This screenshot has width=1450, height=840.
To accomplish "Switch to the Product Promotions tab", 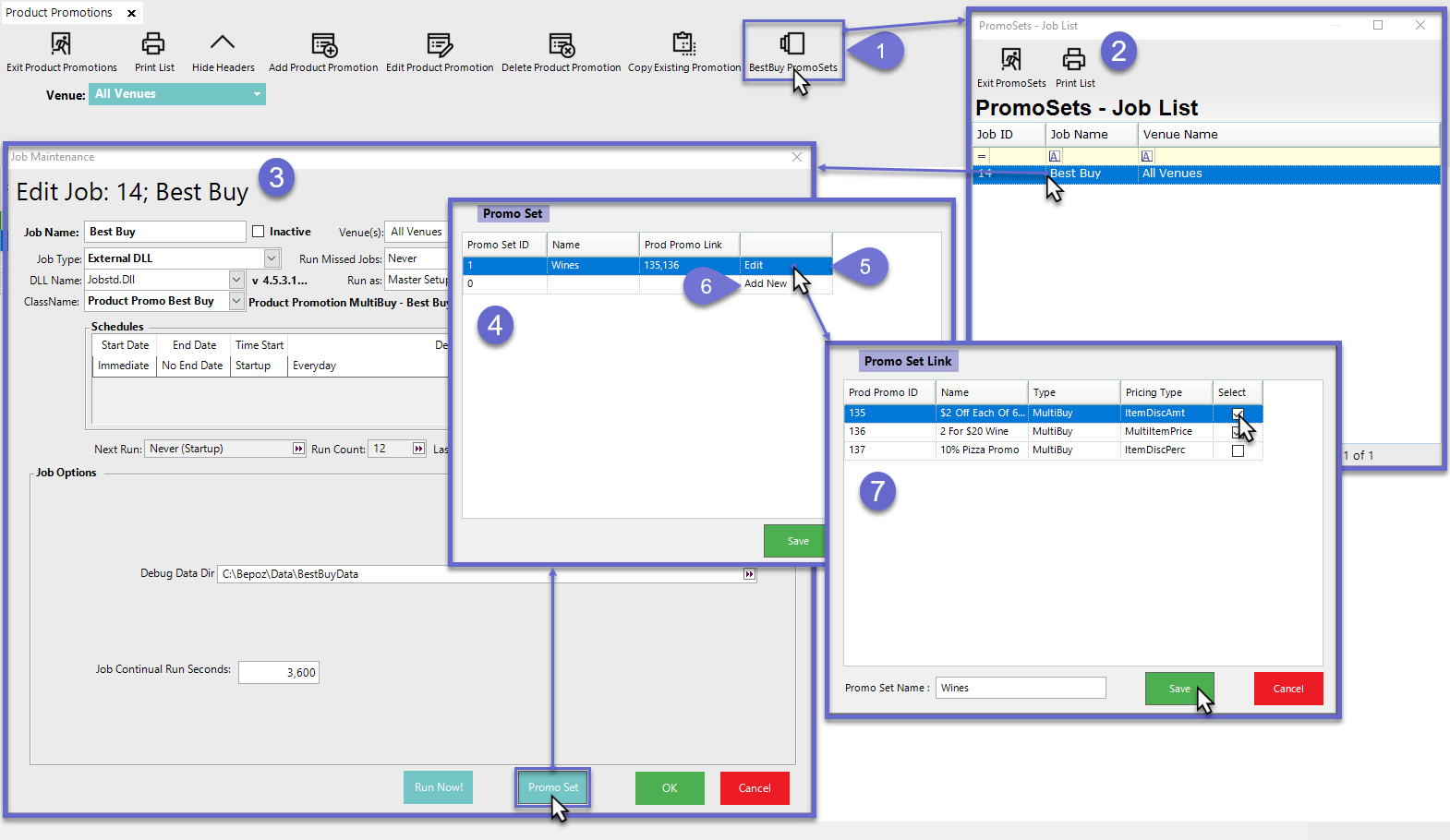I will (59, 13).
